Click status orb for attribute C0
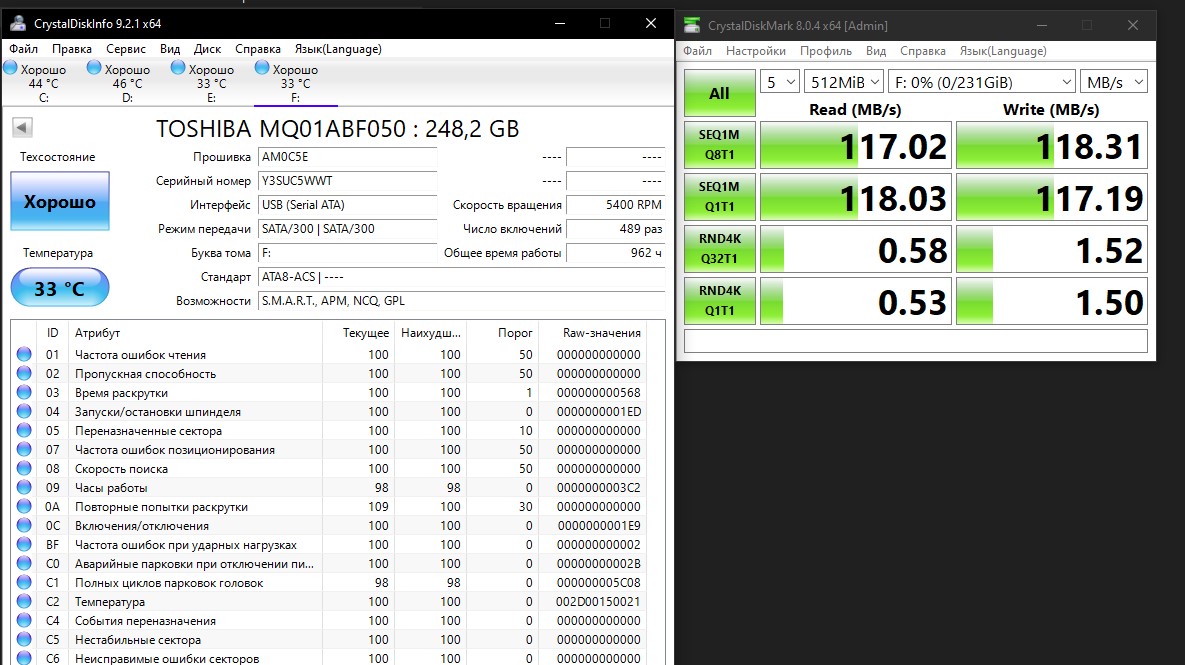The height and width of the screenshot is (665, 1185). [x=24, y=563]
